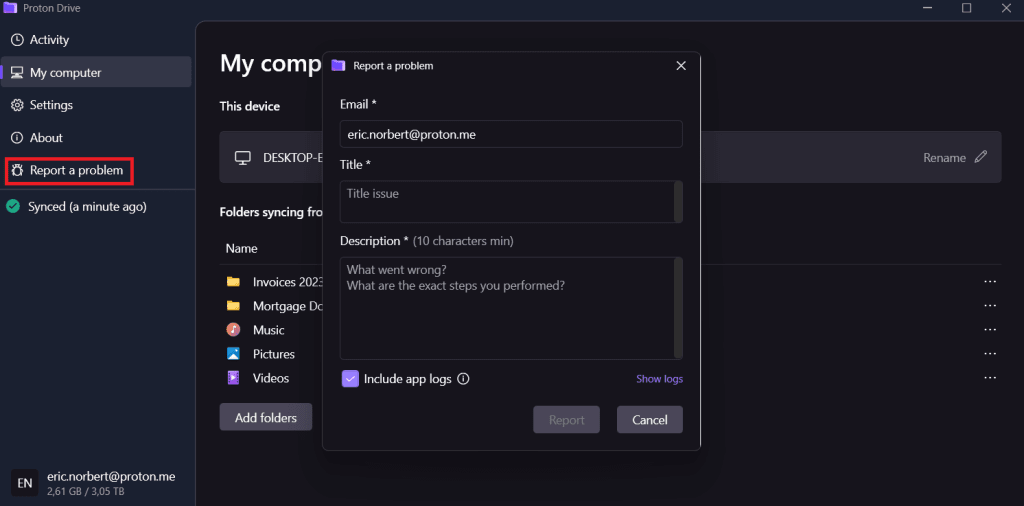
Task: Click the Settings gear icon
Action: click(18, 105)
